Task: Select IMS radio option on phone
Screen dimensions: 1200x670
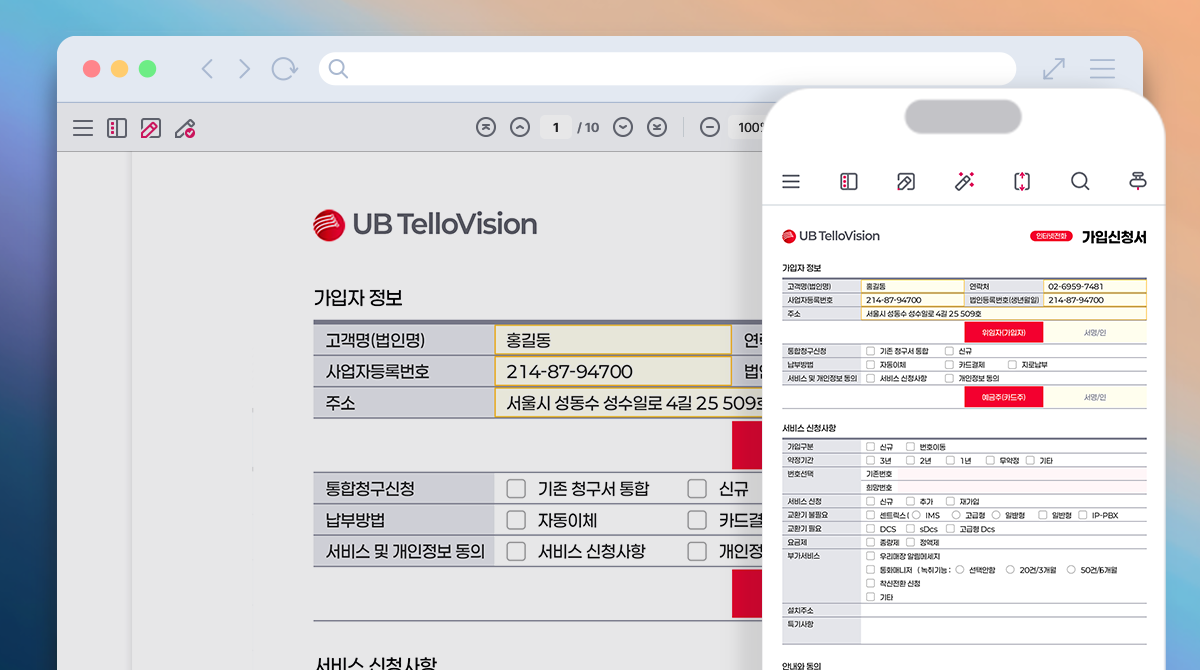Action: (x=917, y=515)
